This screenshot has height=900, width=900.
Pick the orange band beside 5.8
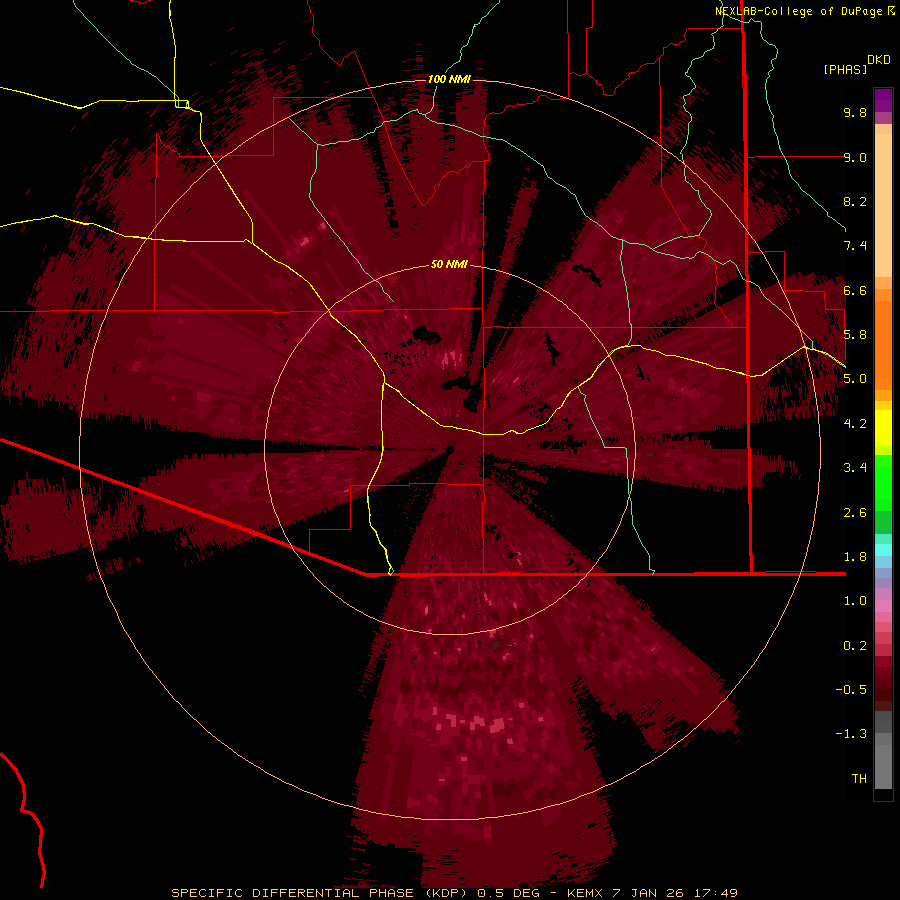(883, 344)
